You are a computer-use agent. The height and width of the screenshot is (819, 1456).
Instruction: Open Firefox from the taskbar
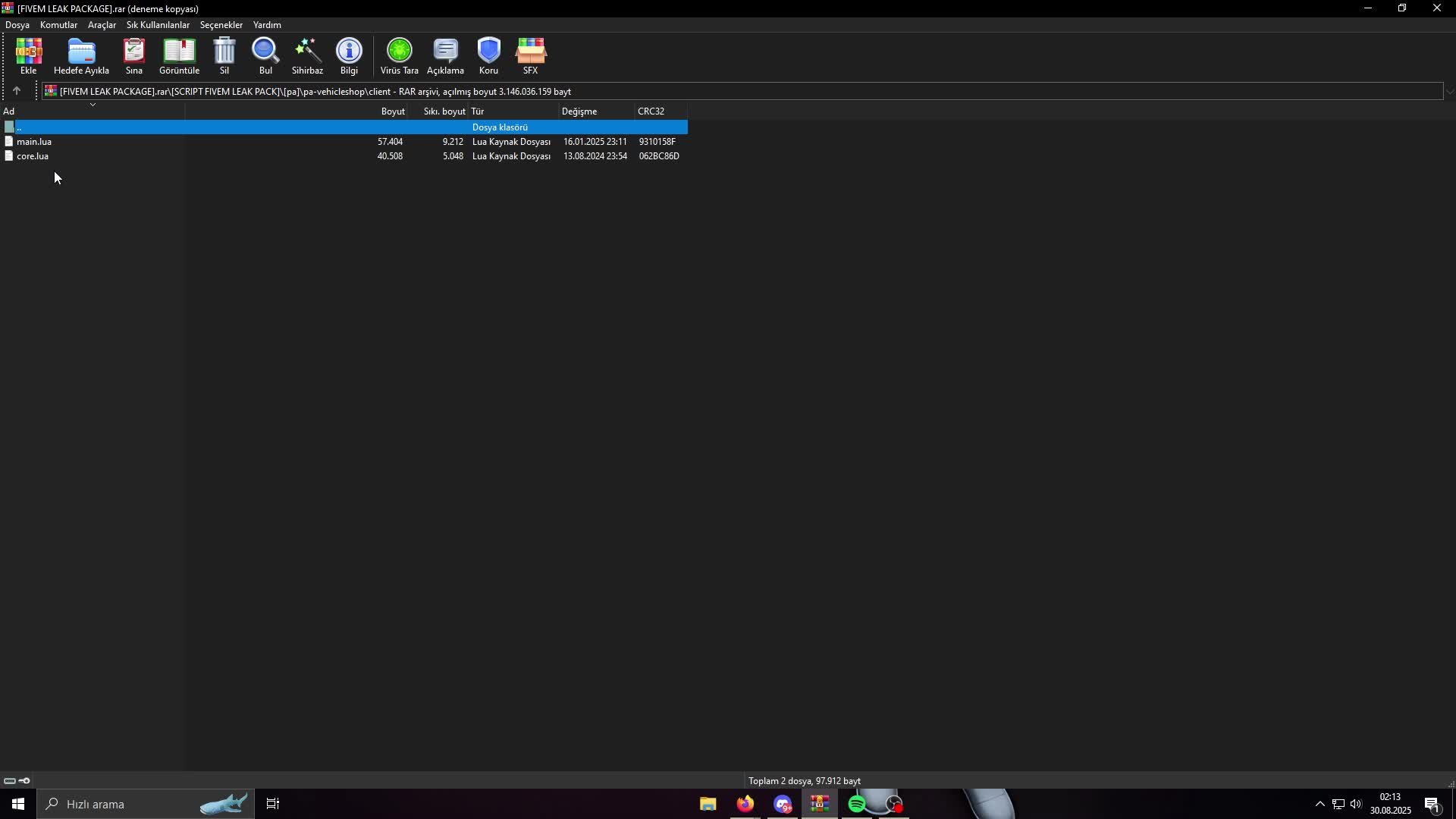tap(745, 804)
